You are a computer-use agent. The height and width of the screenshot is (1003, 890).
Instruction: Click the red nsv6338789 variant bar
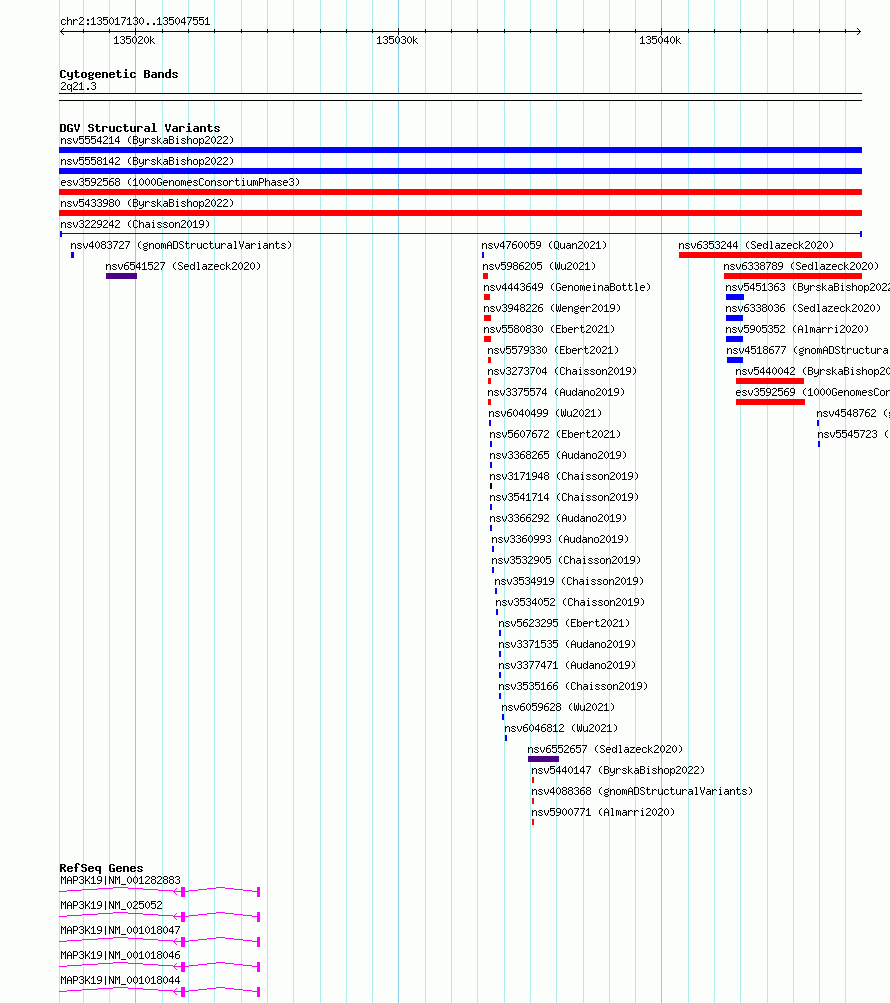(793, 276)
